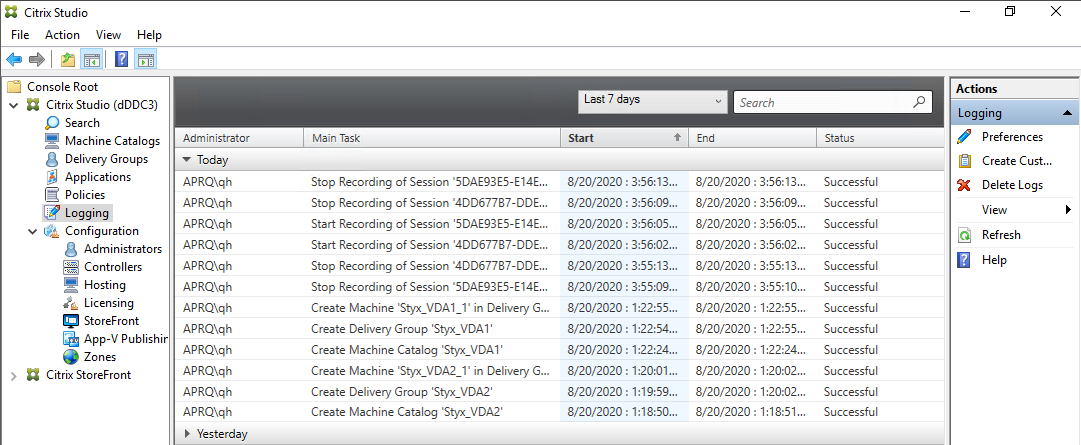
Task: Click inside the Search text field
Action: [x=820, y=102]
